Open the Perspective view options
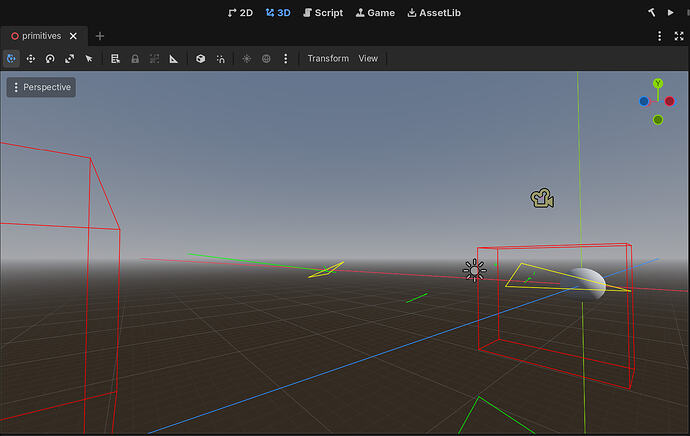690x436 pixels. click(41, 87)
